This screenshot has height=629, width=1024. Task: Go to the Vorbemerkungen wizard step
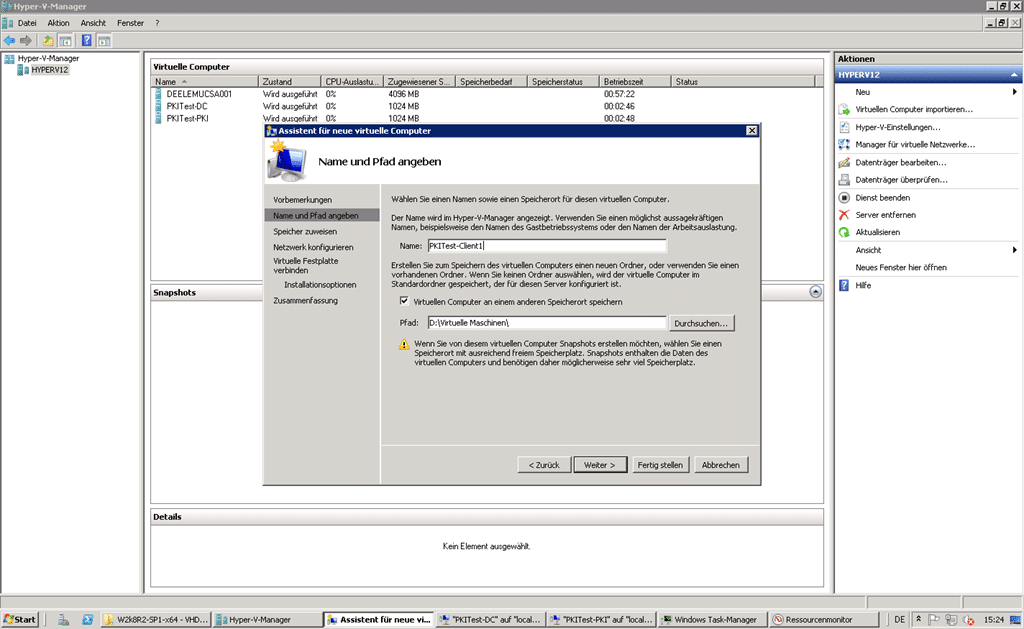coord(302,200)
